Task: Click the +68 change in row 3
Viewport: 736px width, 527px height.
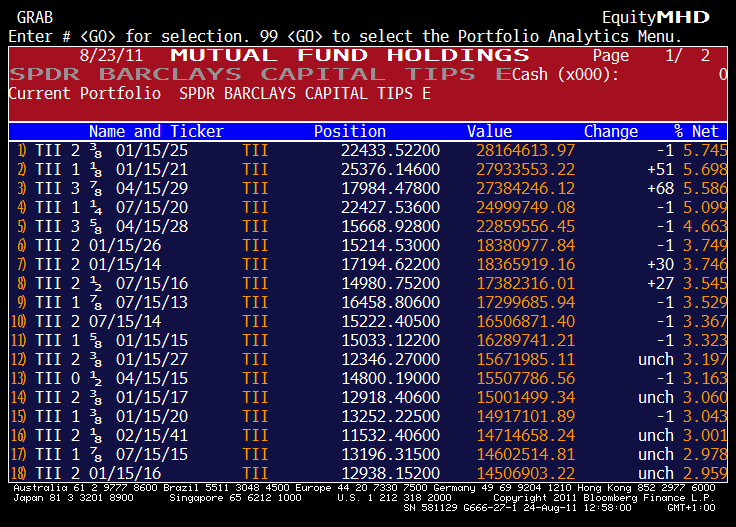Action: tap(660, 189)
